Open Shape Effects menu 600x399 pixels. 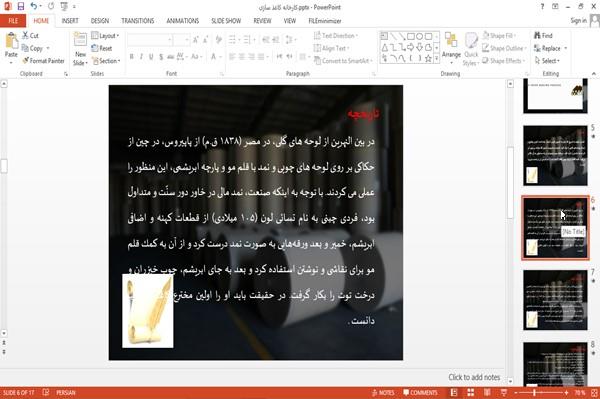504,61
